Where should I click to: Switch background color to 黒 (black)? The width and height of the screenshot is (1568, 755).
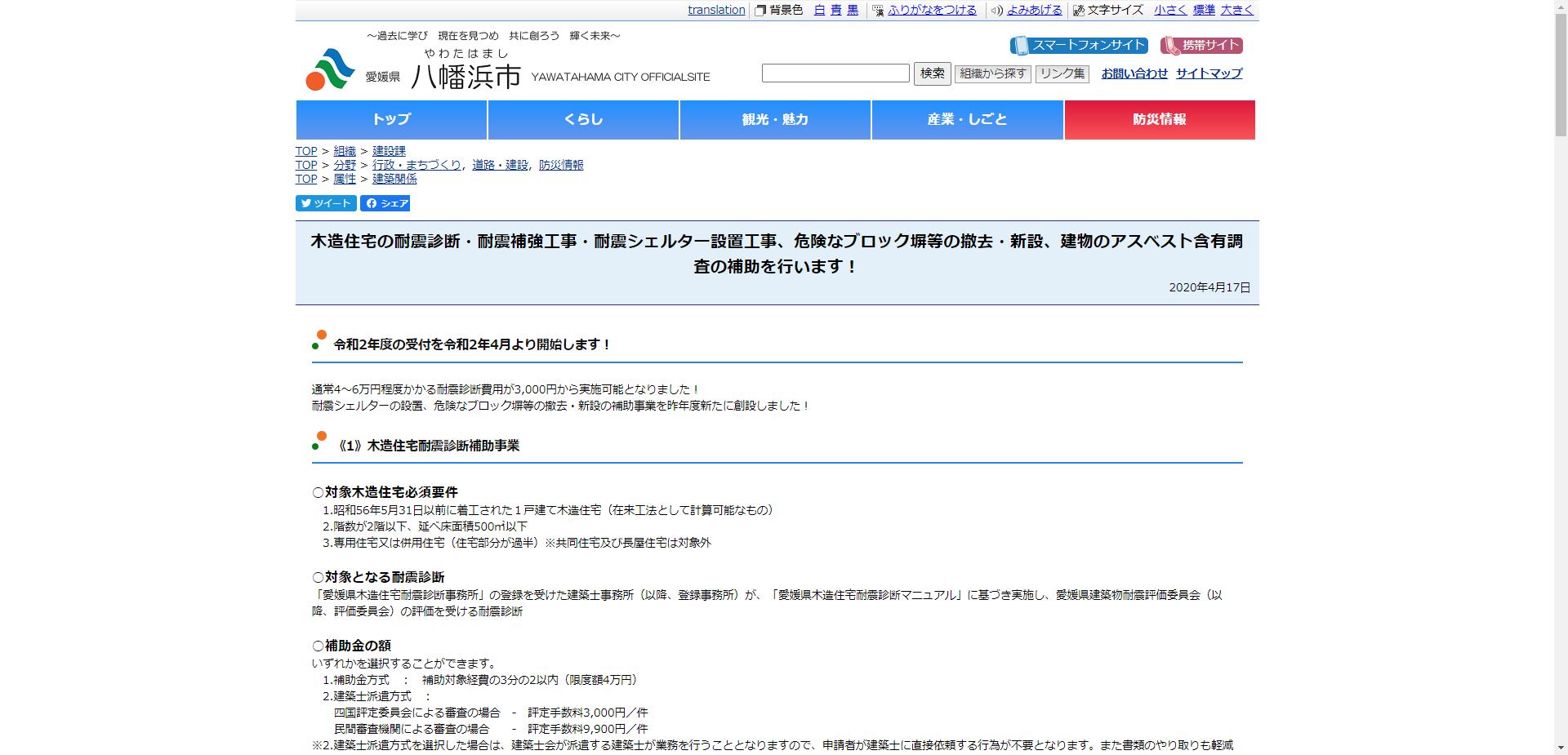pyautogui.click(x=854, y=11)
